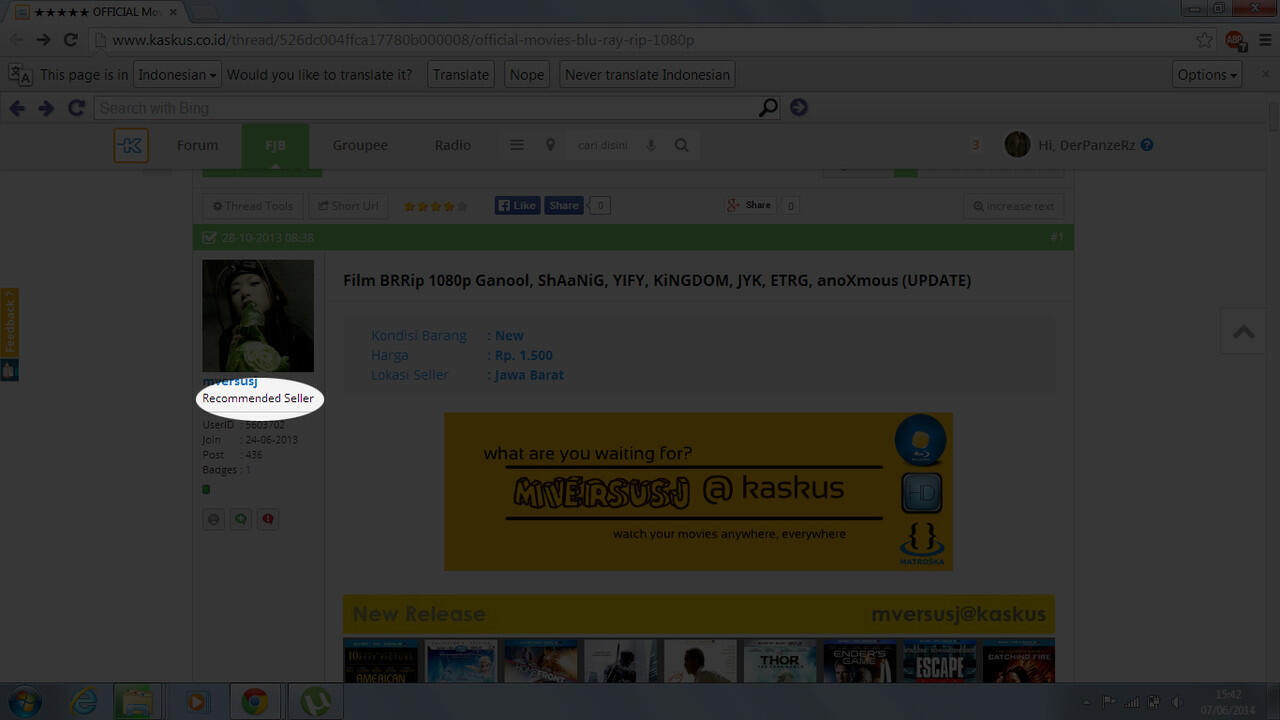Image resolution: width=1280 pixels, height=720 pixels.
Task: Click the mversusj @ kaskus banner
Action: point(698,492)
